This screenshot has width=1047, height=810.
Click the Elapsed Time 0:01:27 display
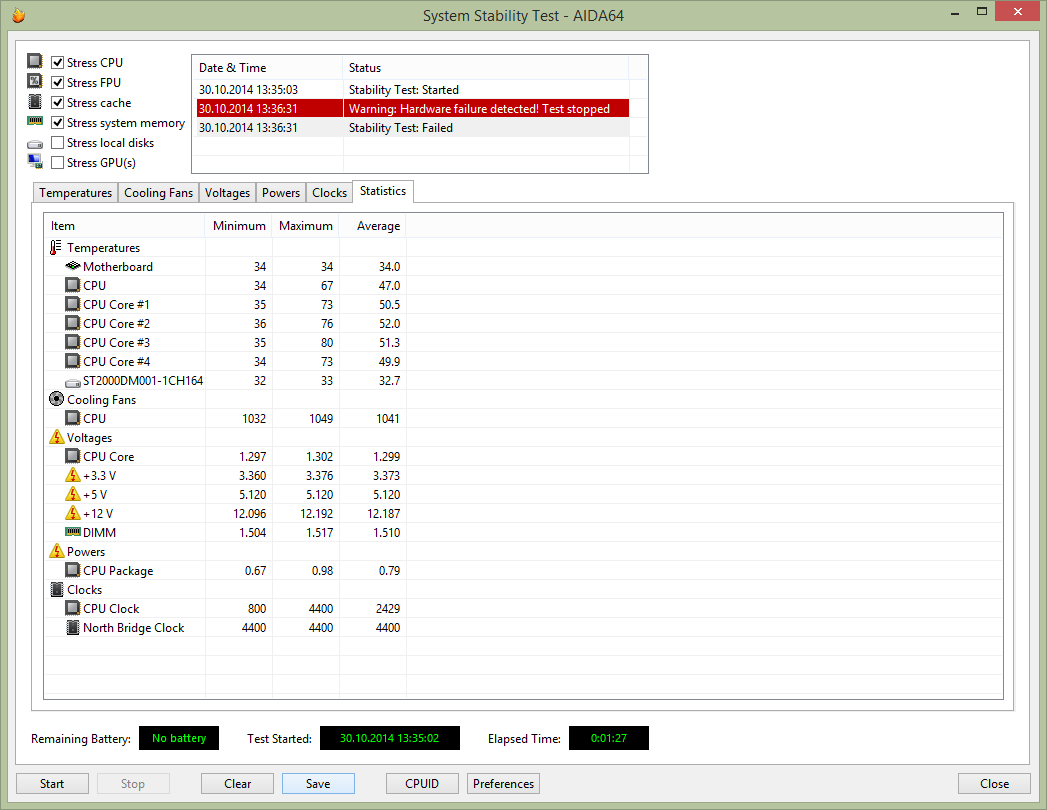(x=608, y=738)
